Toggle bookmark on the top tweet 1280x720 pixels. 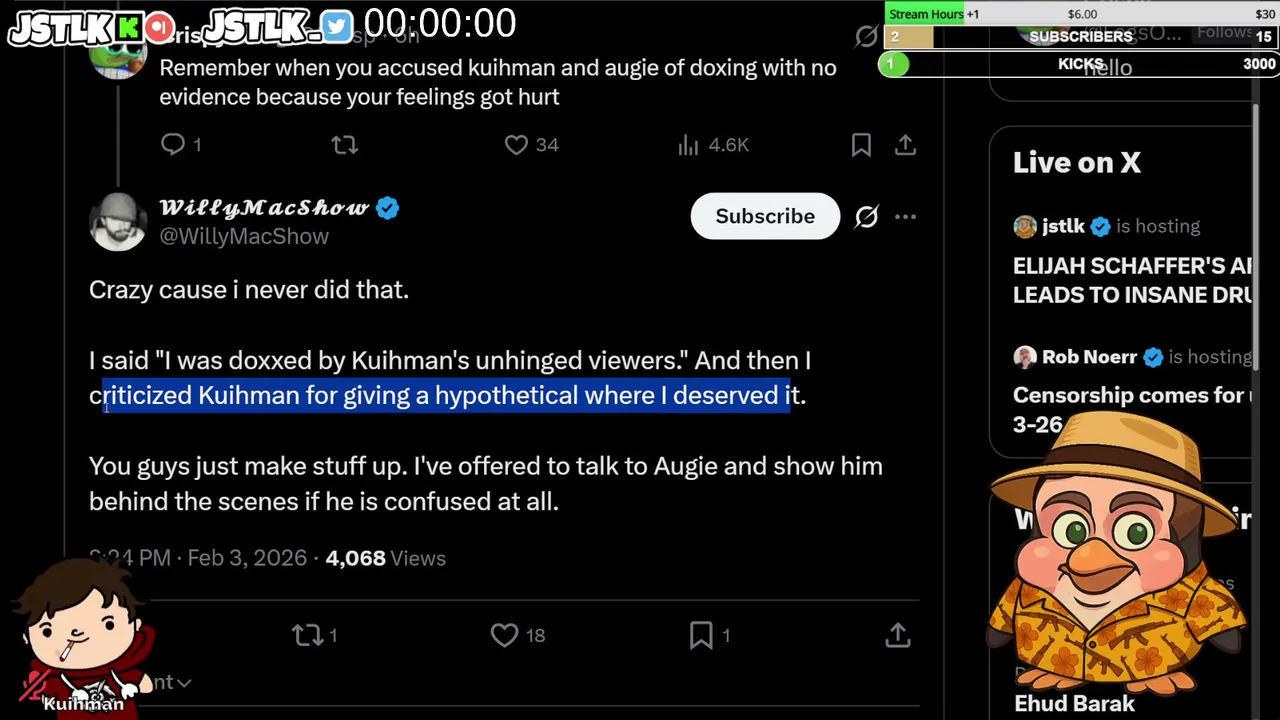click(861, 145)
